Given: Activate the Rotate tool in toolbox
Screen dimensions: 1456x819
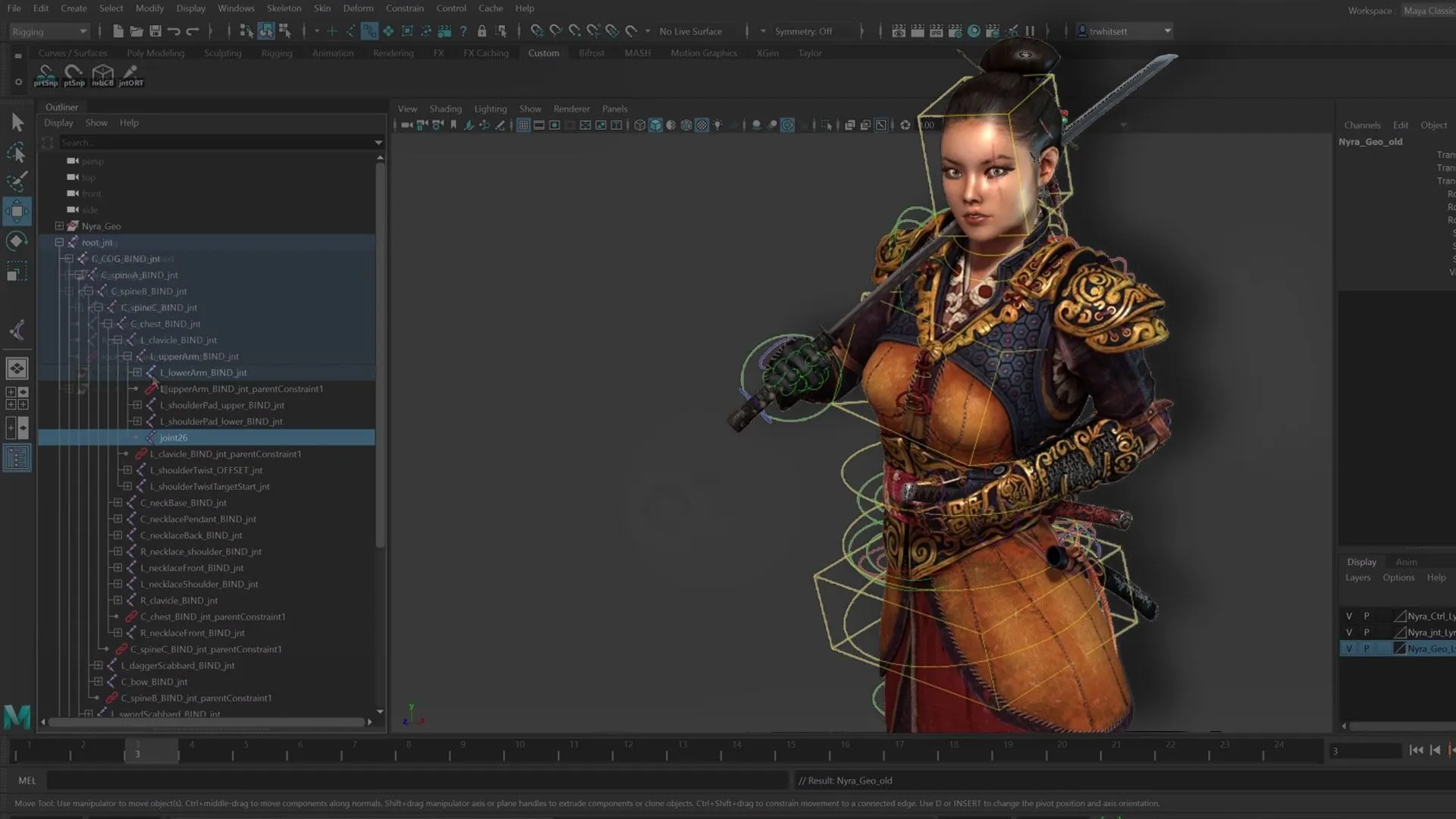Looking at the screenshot, I should pos(17,241).
